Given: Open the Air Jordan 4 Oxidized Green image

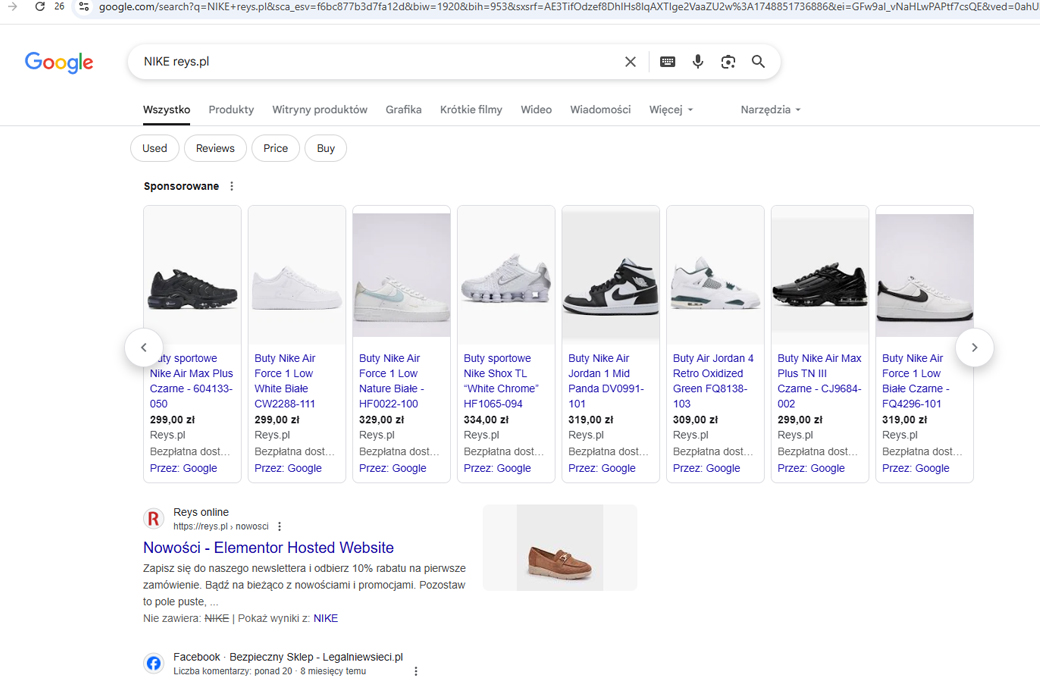Looking at the screenshot, I should (x=715, y=275).
